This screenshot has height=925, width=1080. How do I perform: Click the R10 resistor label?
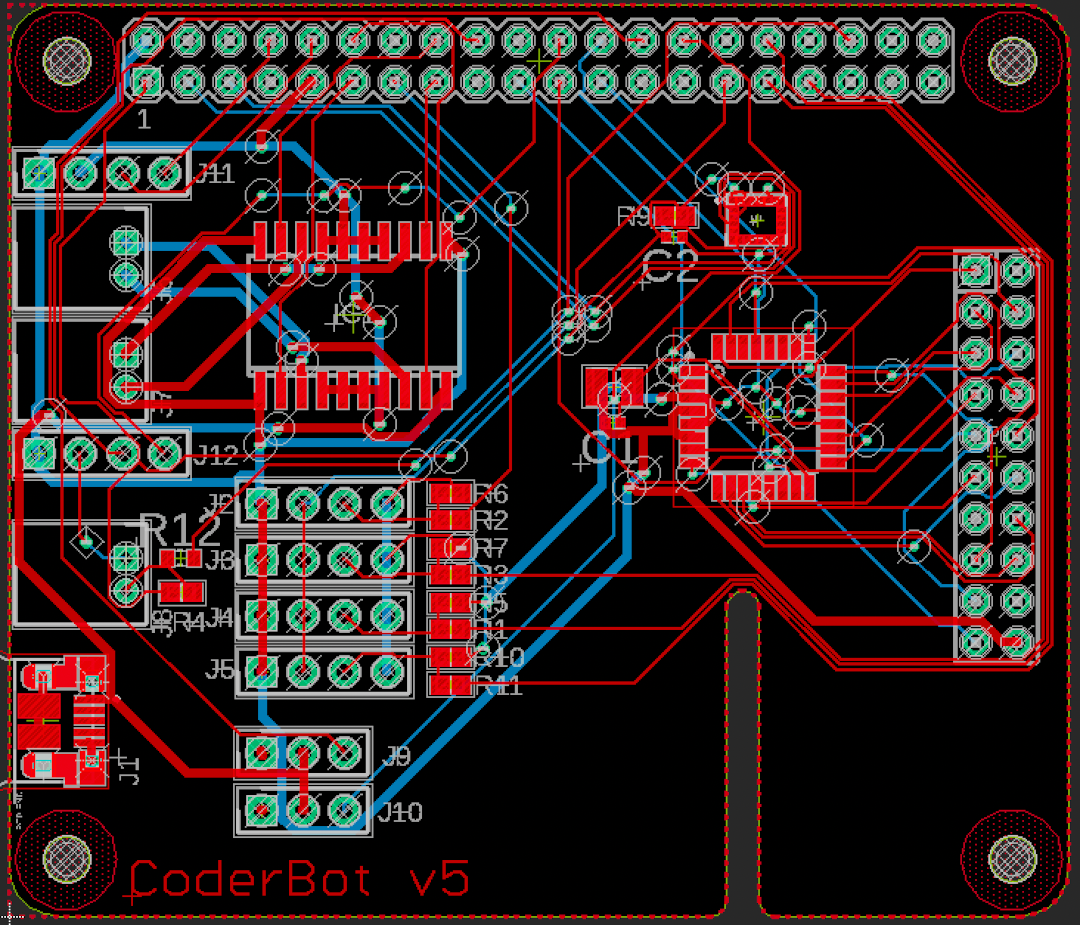pos(499,657)
